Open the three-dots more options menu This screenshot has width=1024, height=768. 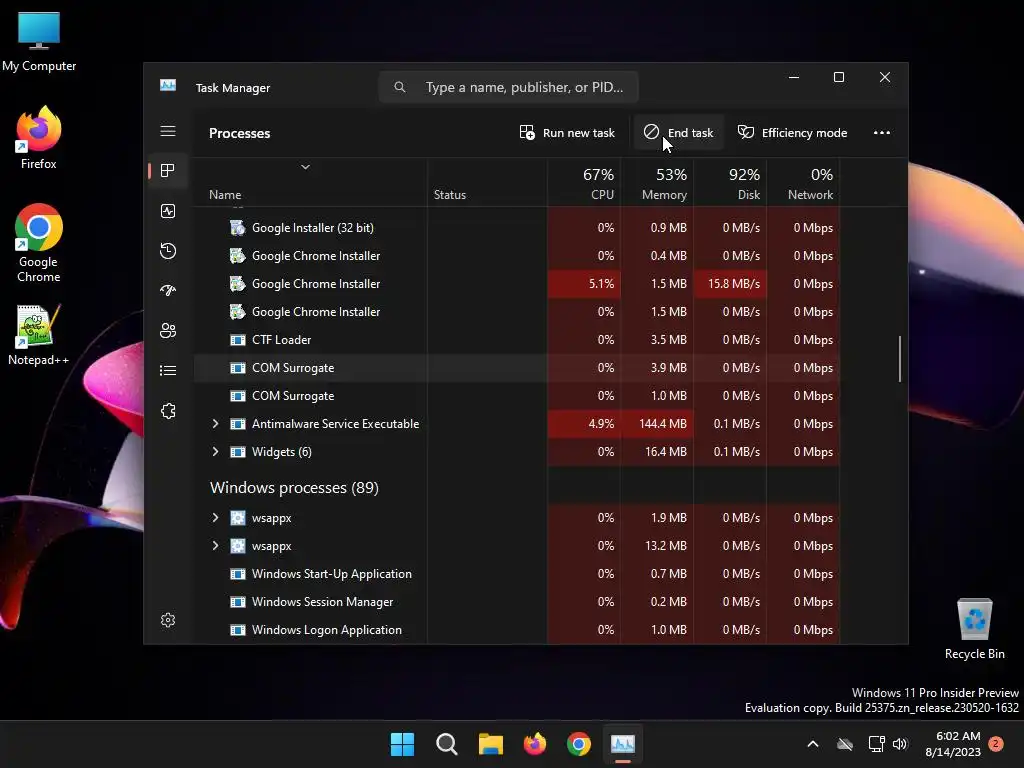coord(882,133)
